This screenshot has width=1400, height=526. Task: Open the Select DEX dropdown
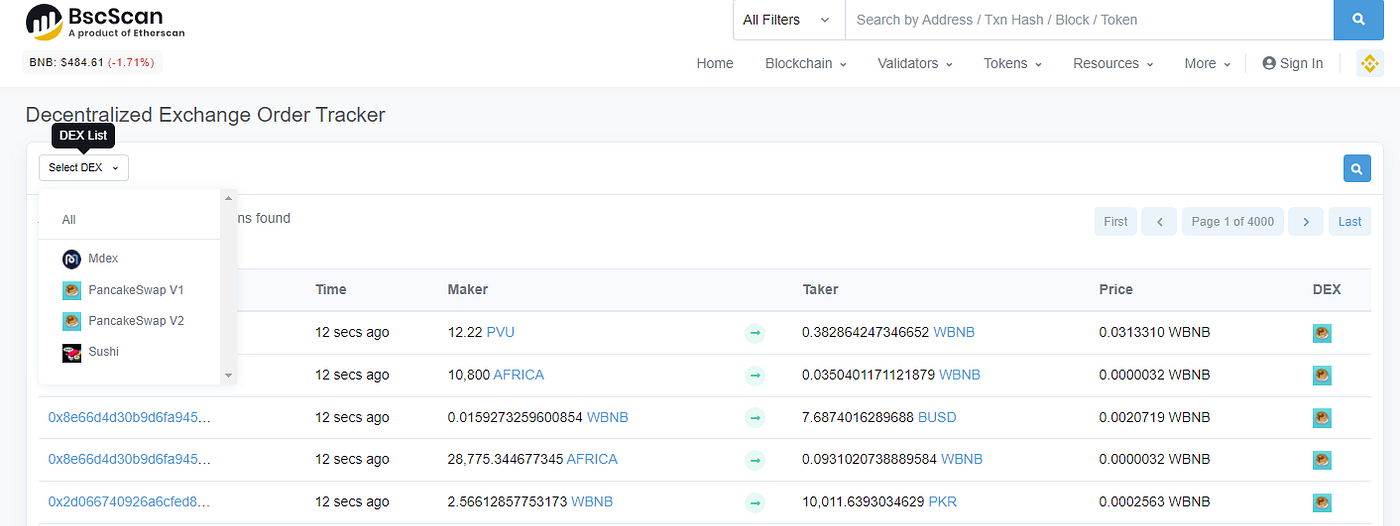[x=84, y=168]
